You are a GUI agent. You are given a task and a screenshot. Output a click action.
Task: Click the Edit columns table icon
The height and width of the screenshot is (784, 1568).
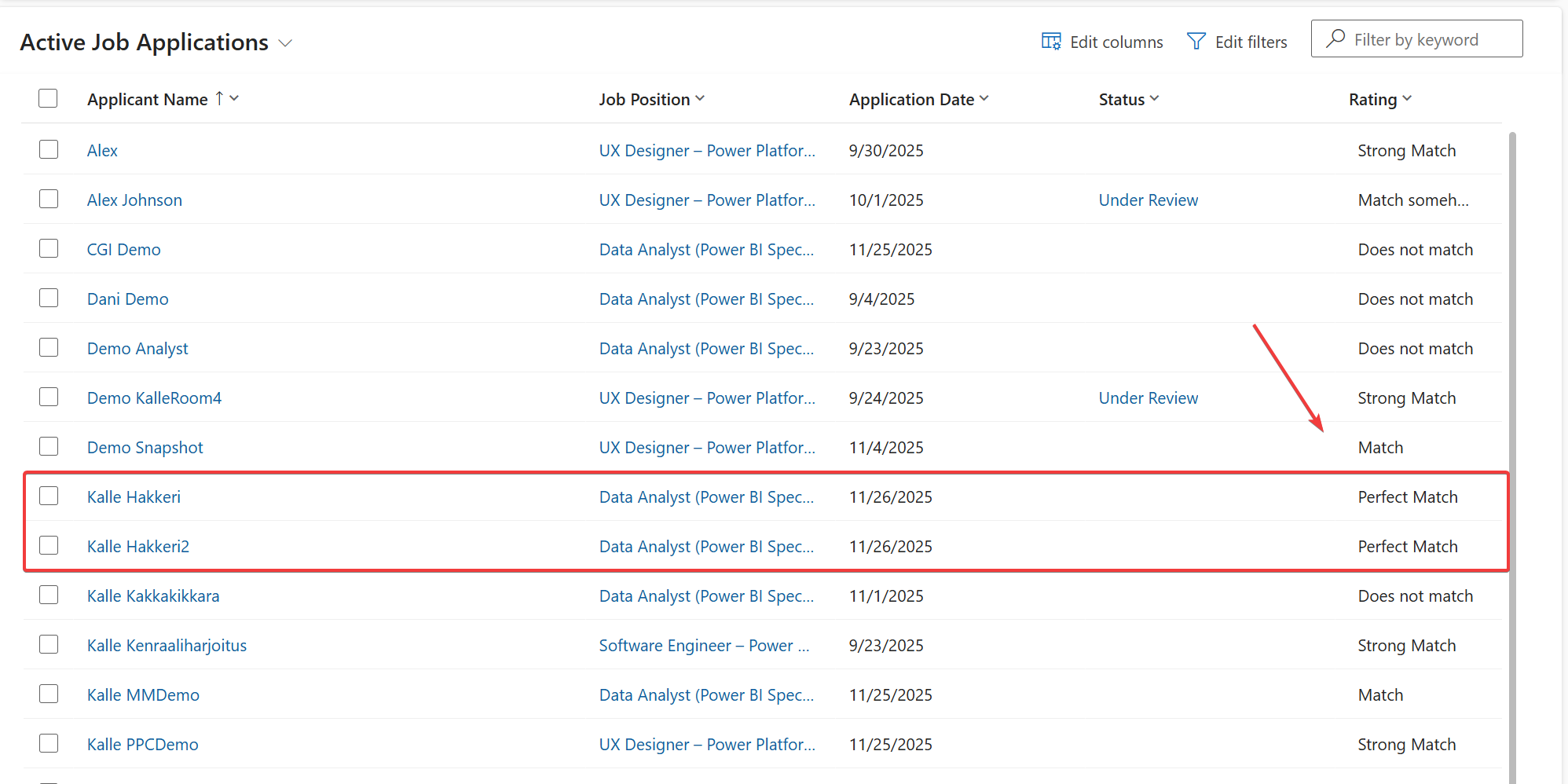[1050, 42]
